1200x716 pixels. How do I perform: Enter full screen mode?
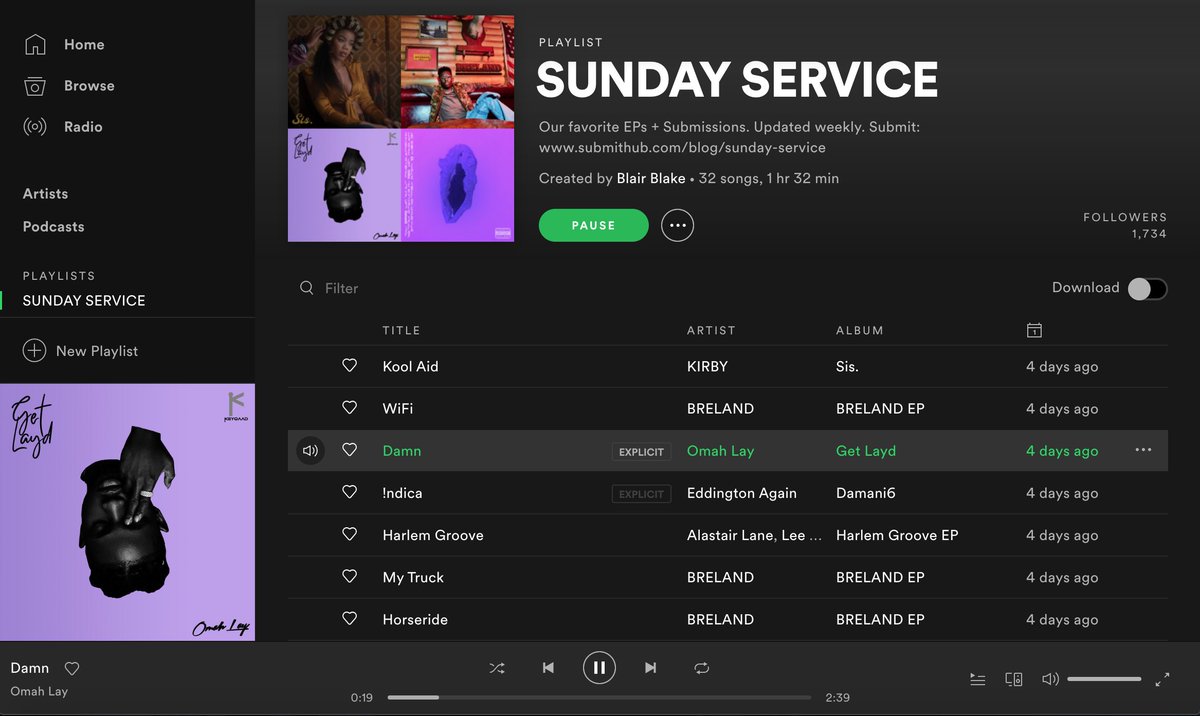[x=1162, y=679]
